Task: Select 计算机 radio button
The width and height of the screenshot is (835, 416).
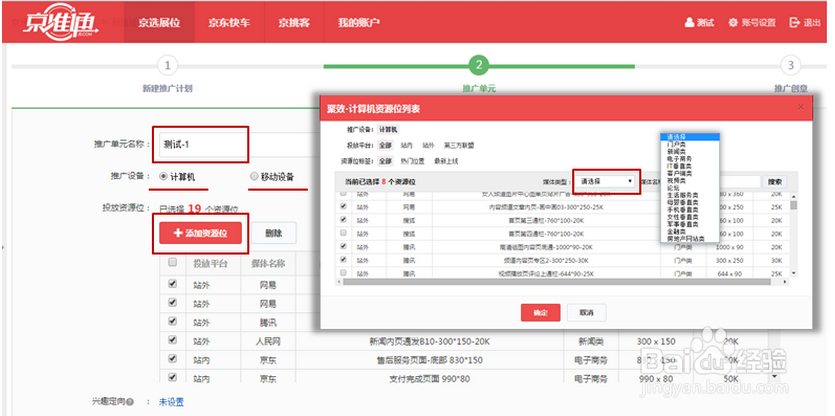Action: click(x=163, y=176)
